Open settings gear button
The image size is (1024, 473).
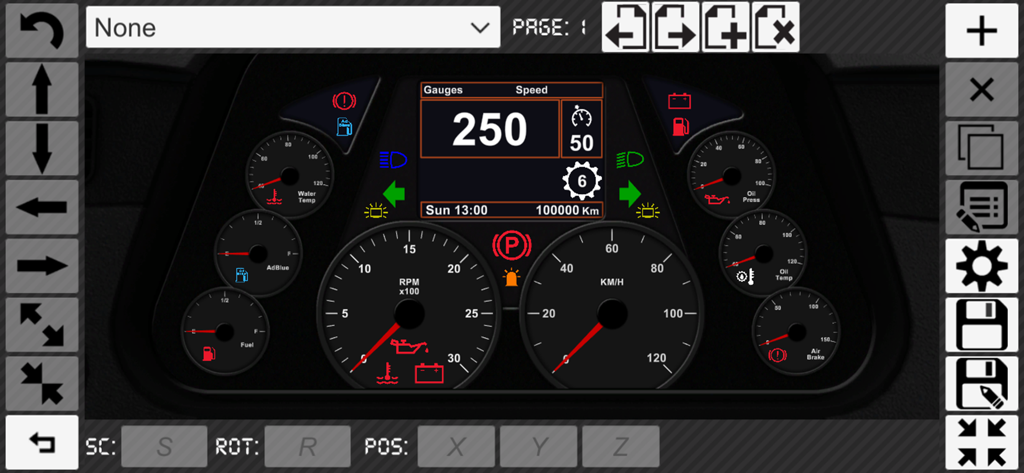[982, 266]
